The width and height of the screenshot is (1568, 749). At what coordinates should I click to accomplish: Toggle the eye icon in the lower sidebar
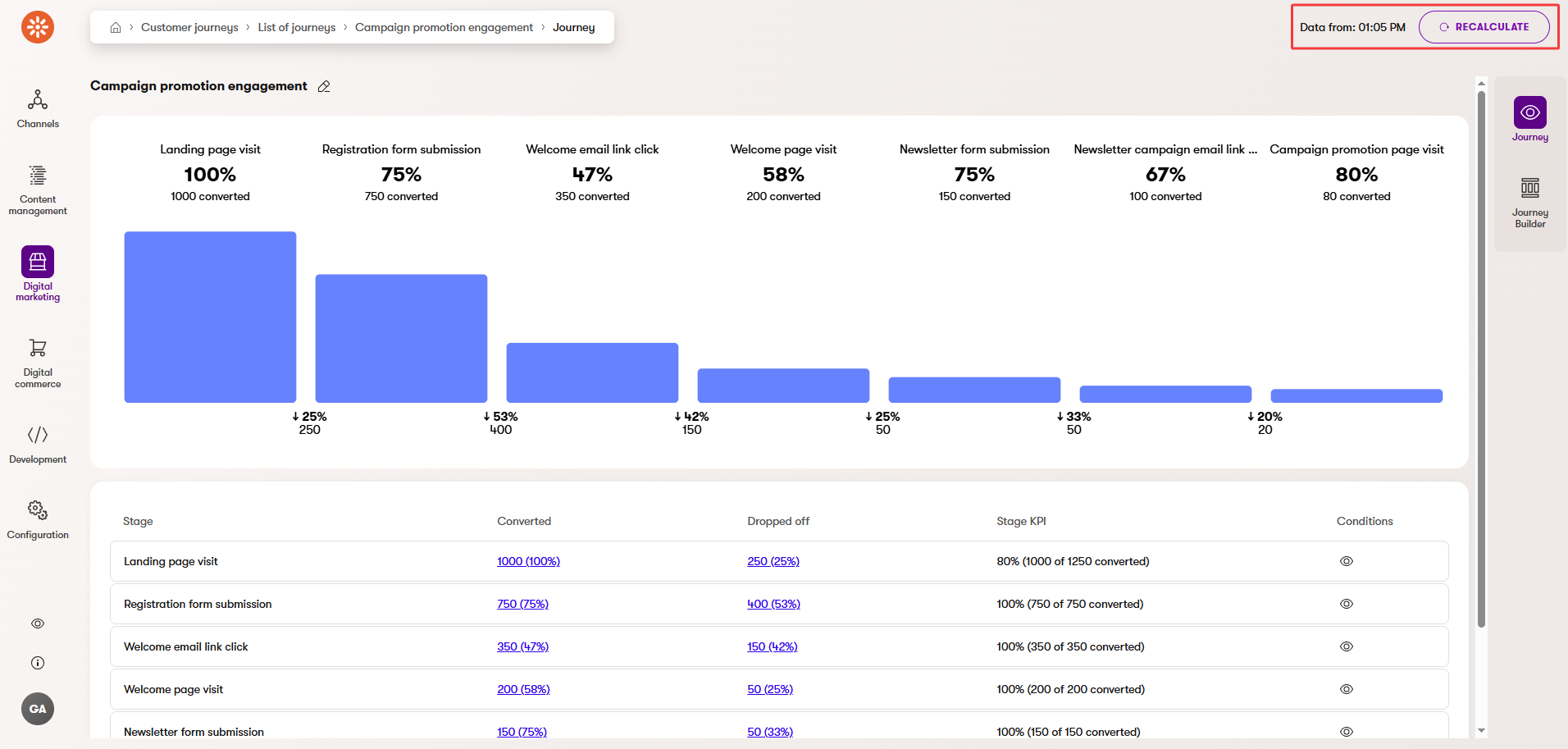(37, 623)
